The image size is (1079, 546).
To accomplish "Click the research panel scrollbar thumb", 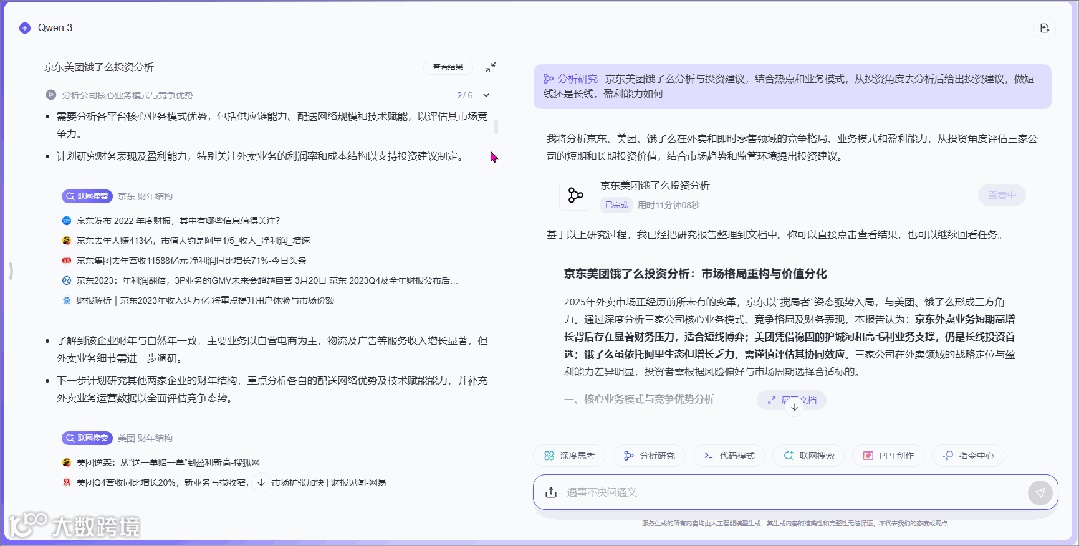I will coord(495,126).
